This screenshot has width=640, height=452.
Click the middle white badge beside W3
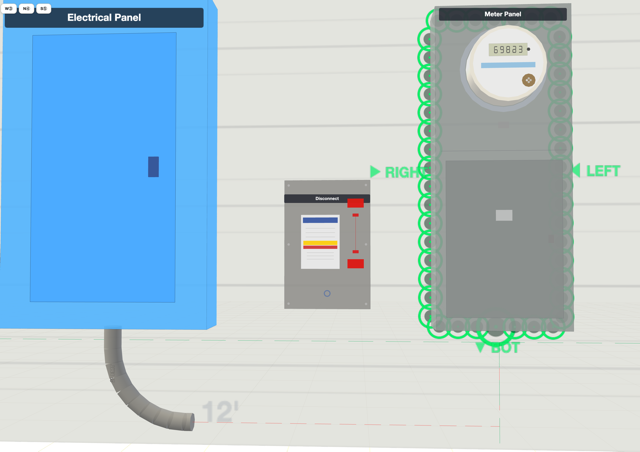pos(26,8)
